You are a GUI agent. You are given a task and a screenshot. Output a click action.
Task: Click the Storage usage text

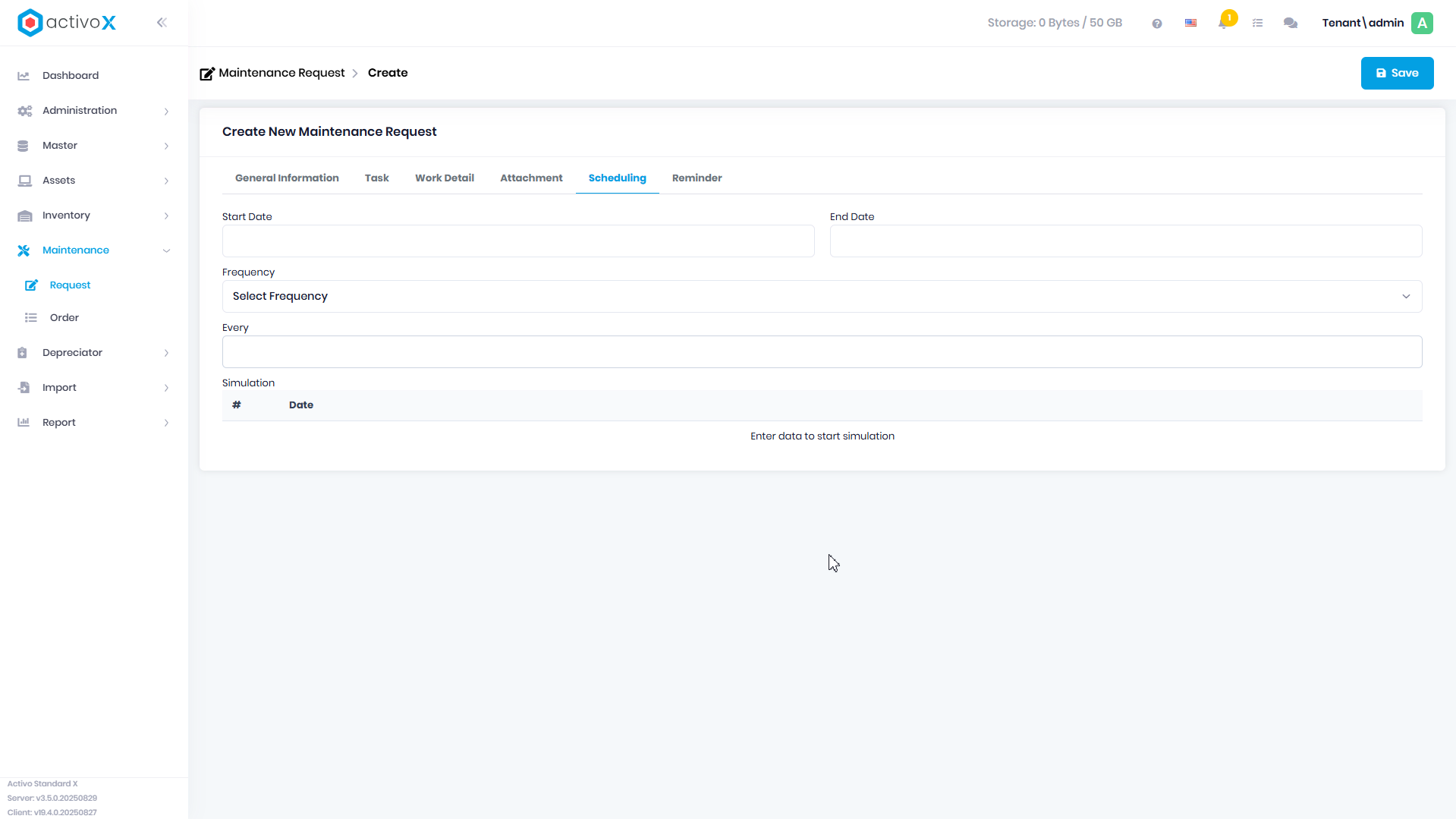(1054, 23)
